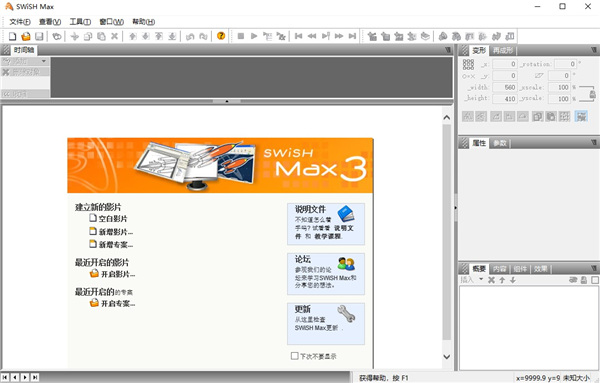600x383 pixels.
Task: Click the Play triangle in the toolbar
Action: pyautogui.click(x=254, y=36)
